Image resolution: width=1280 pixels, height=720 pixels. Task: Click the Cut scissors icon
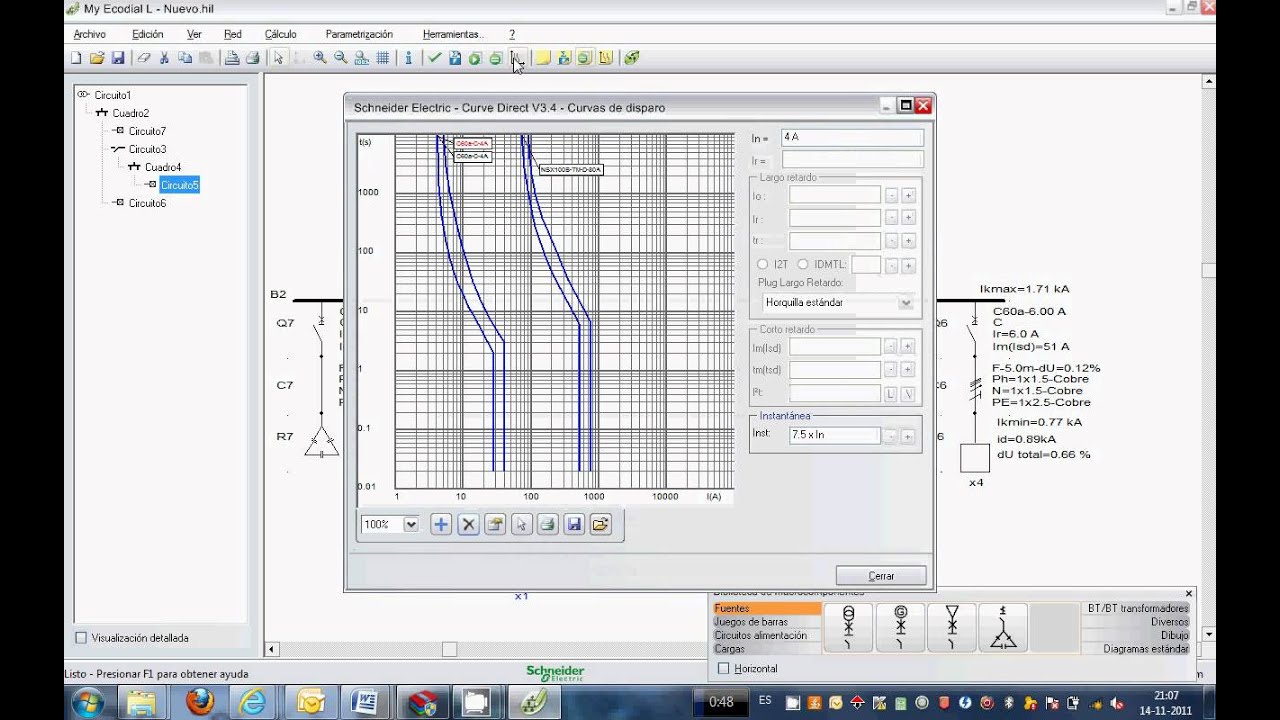[164, 58]
